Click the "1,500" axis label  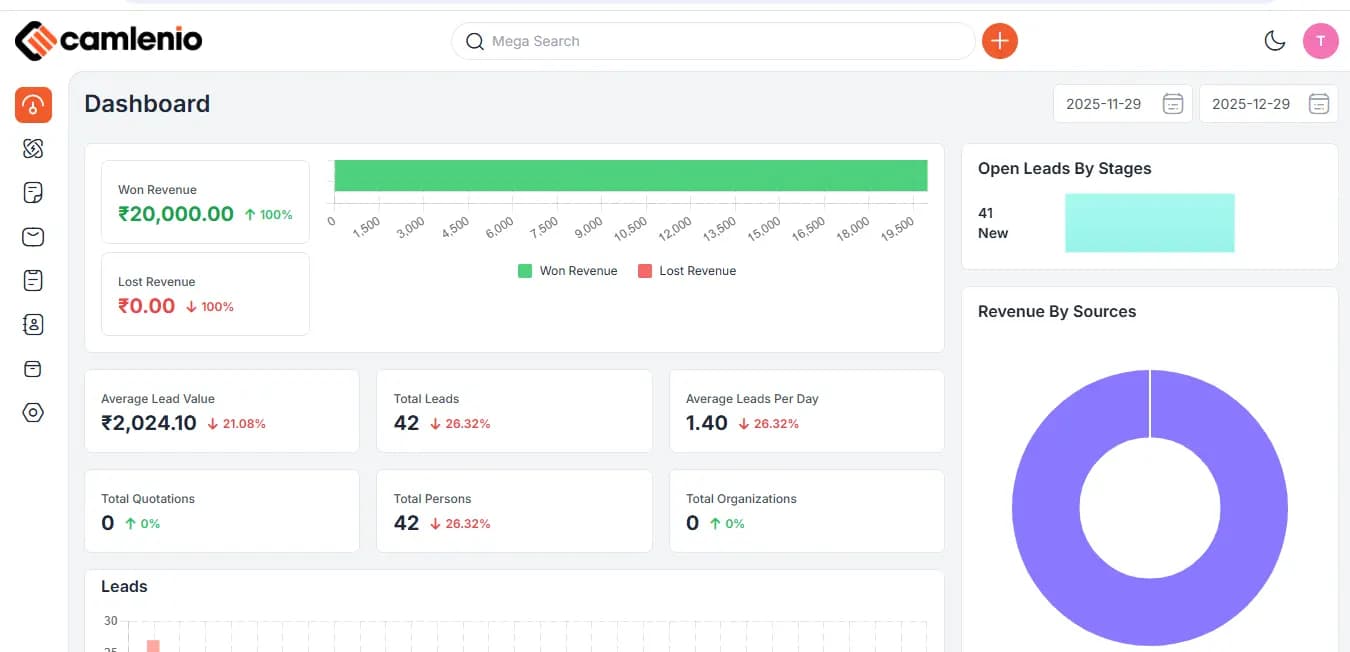(367, 227)
